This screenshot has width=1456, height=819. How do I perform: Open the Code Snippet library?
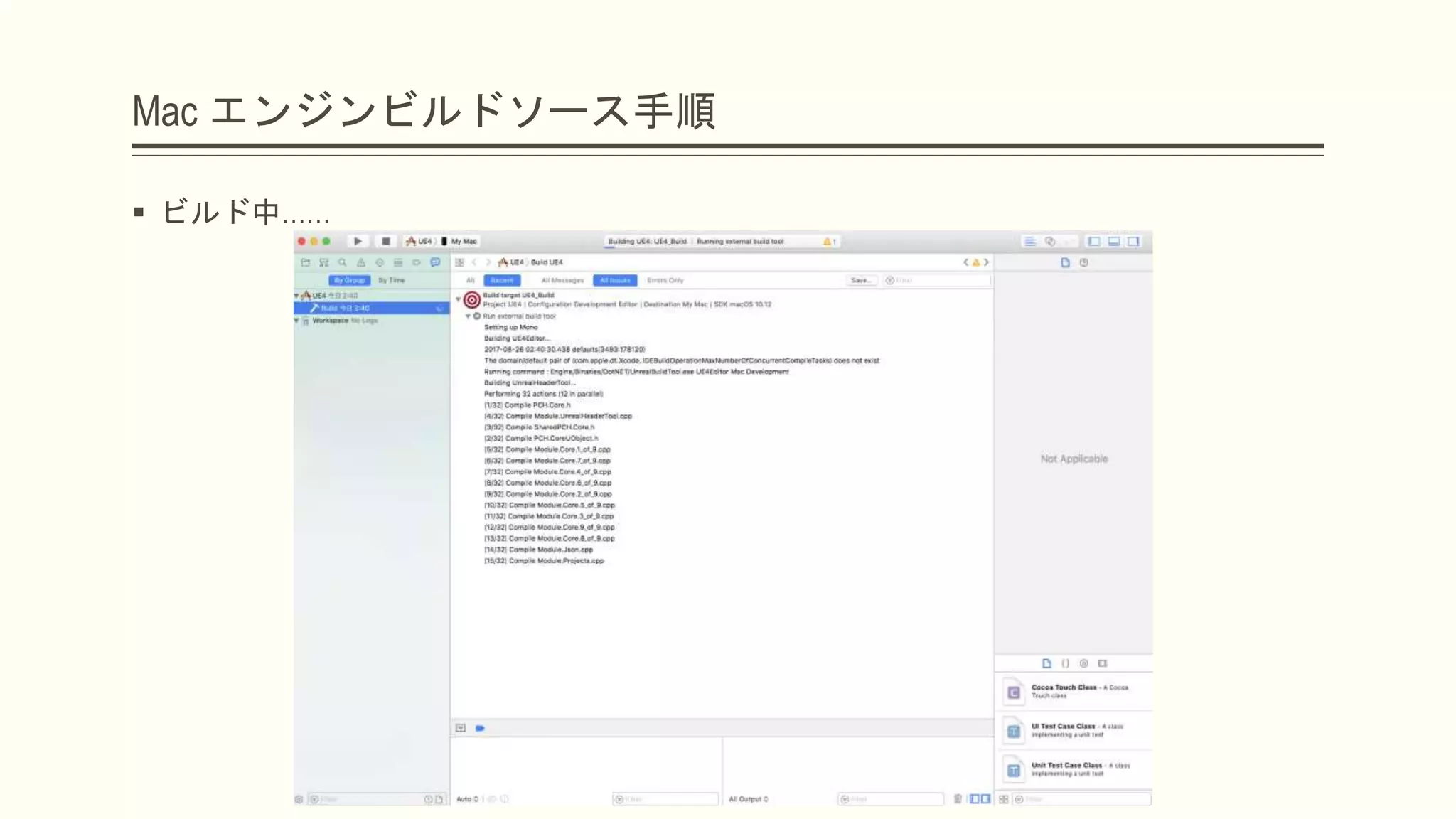[x=1065, y=663]
